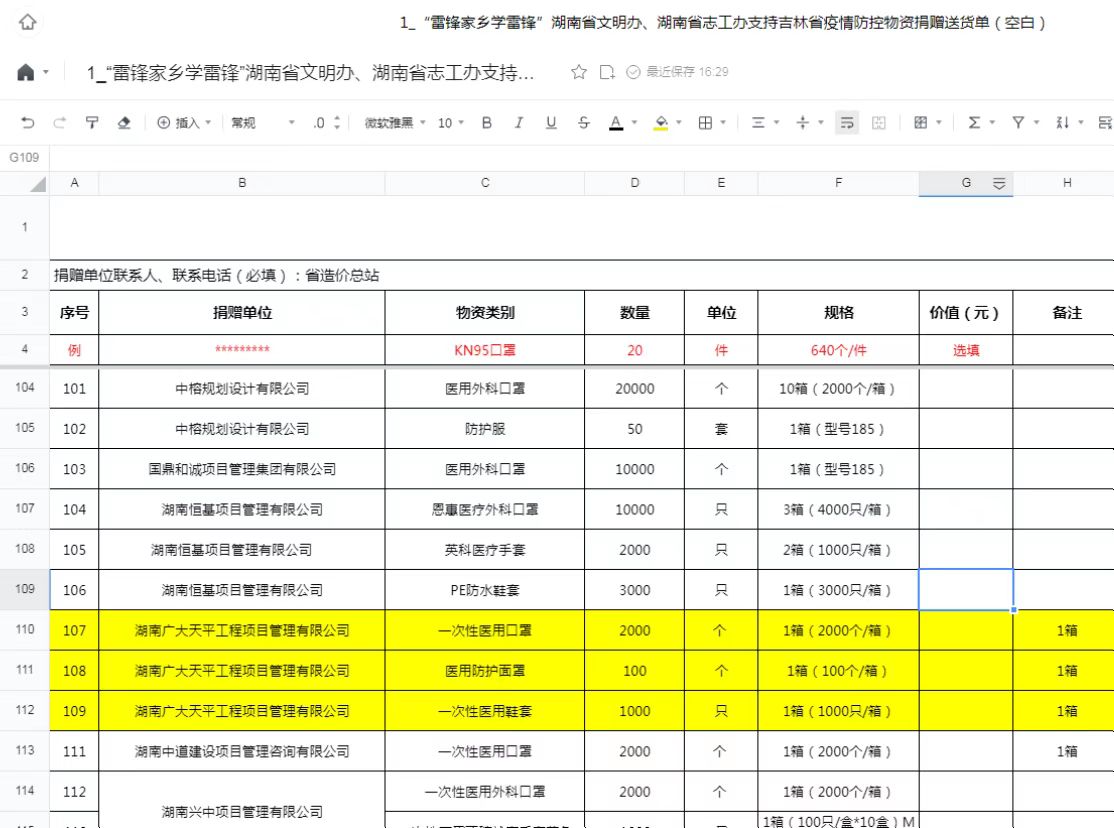Image resolution: width=1114 pixels, height=828 pixels.
Task: Open the 插入 insert menu
Action: click(x=183, y=122)
